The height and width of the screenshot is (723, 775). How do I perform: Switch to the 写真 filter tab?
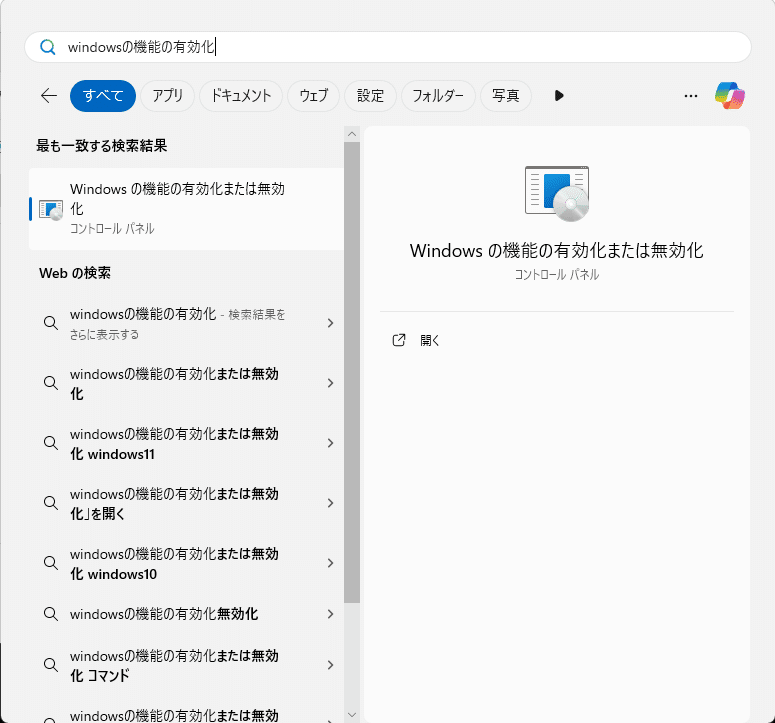506,95
